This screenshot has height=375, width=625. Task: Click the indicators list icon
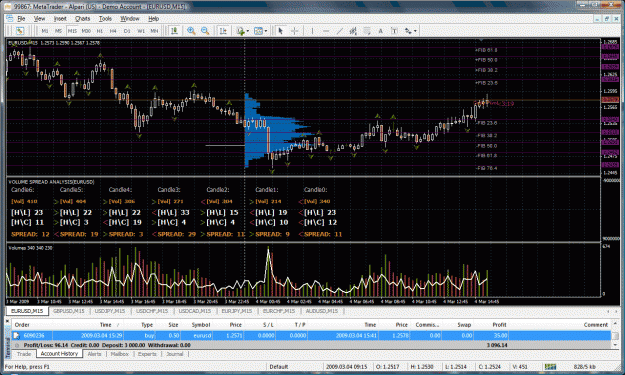[240, 31]
